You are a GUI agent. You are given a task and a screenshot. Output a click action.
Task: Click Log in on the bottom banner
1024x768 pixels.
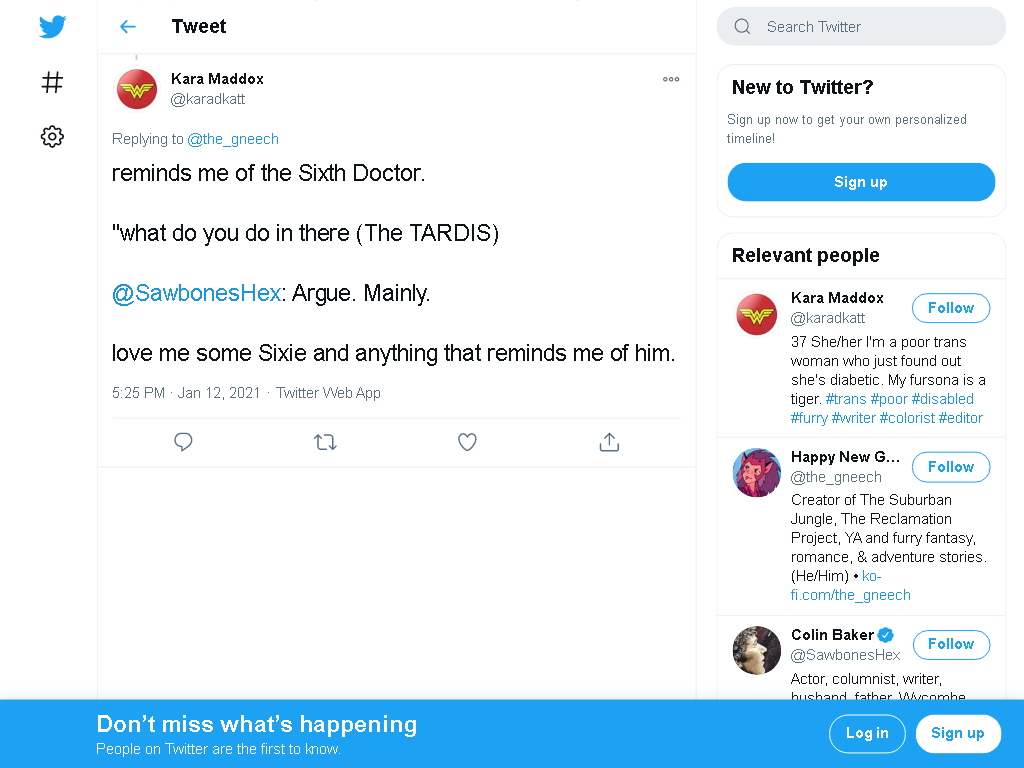pos(867,733)
